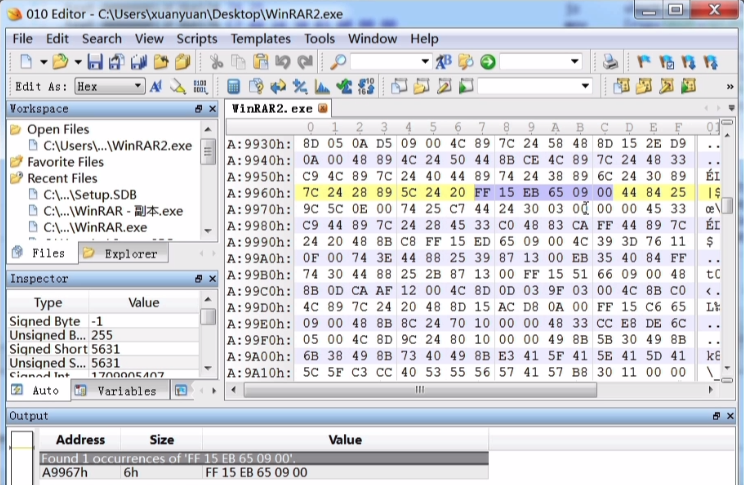Image resolution: width=744 pixels, height=485 pixels.
Task: Click the Favorite Files folder
Action: (x=65, y=162)
